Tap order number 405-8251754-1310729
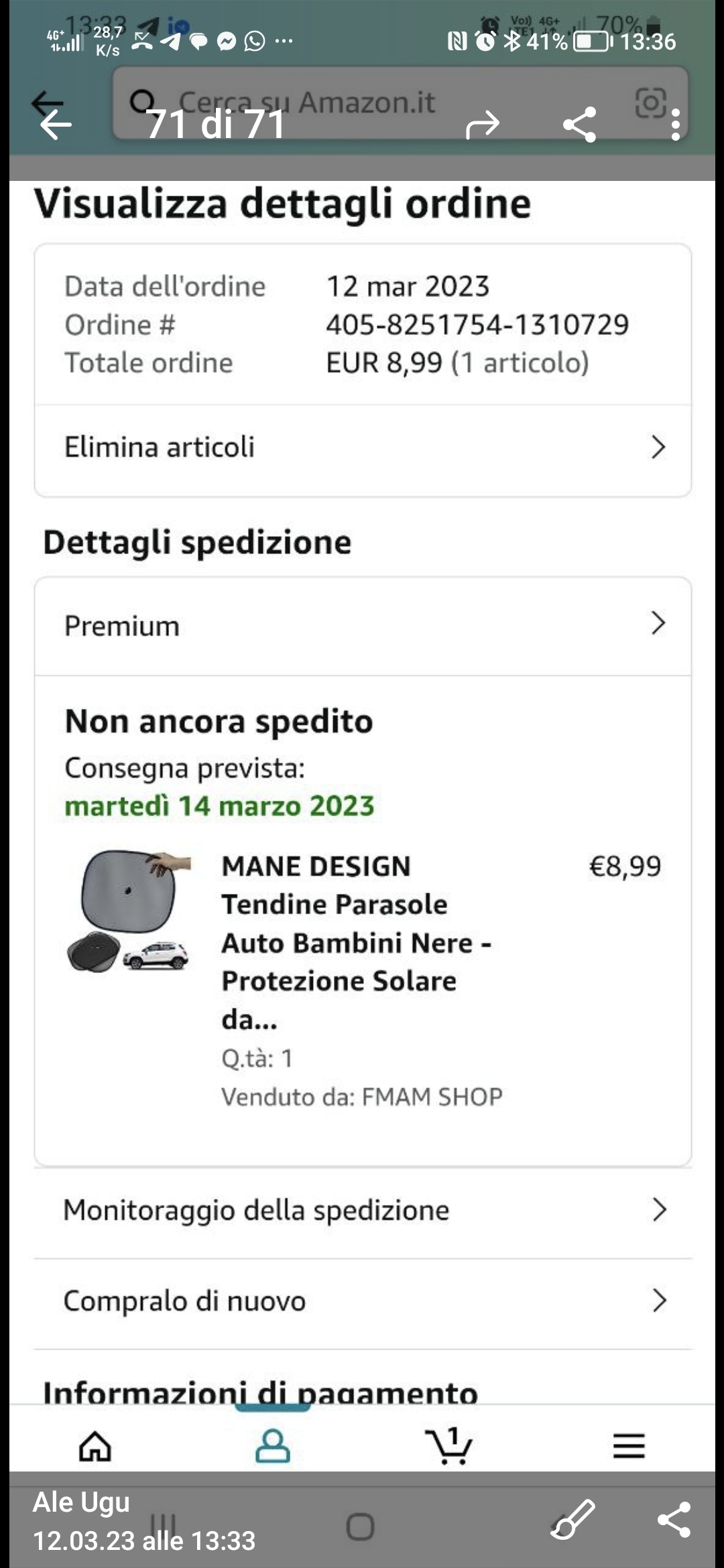724x1568 pixels. (477, 325)
